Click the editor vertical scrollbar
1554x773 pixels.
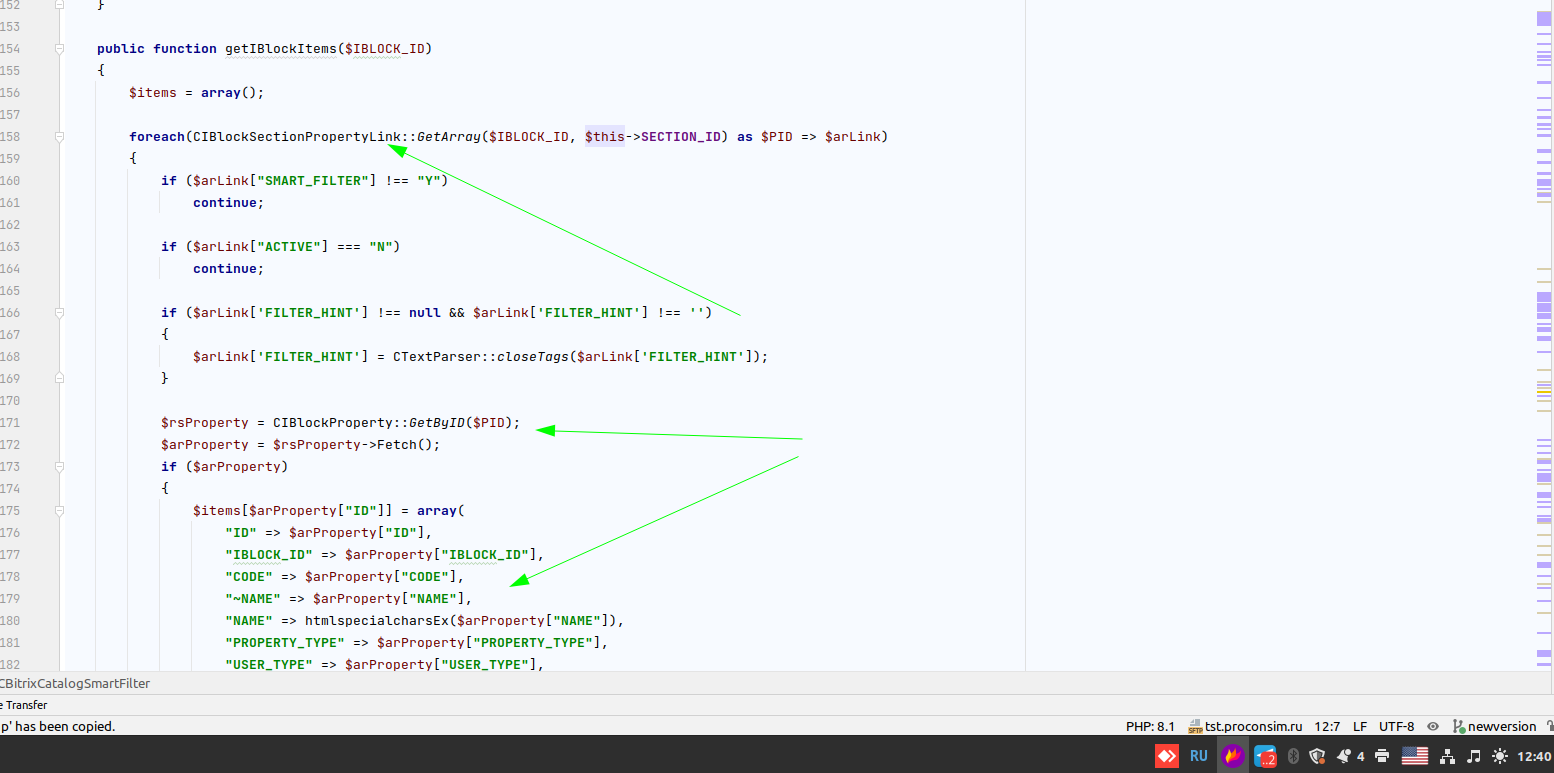[1545, 335]
